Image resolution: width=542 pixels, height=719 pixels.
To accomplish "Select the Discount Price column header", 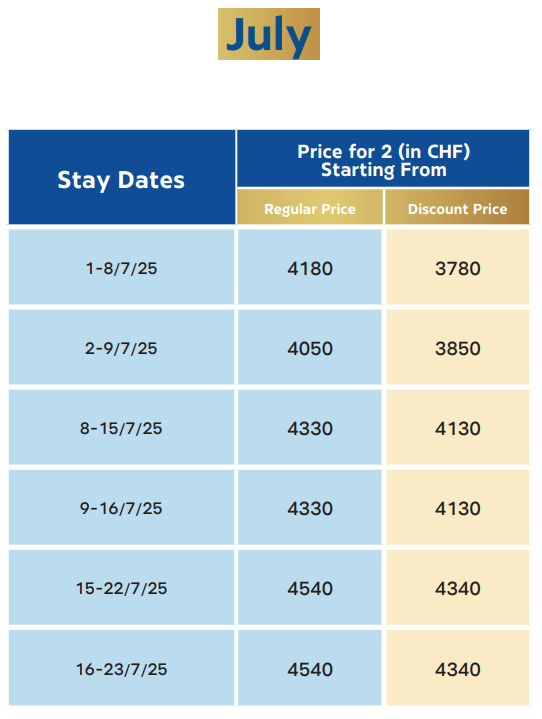I will (x=457, y=207).
